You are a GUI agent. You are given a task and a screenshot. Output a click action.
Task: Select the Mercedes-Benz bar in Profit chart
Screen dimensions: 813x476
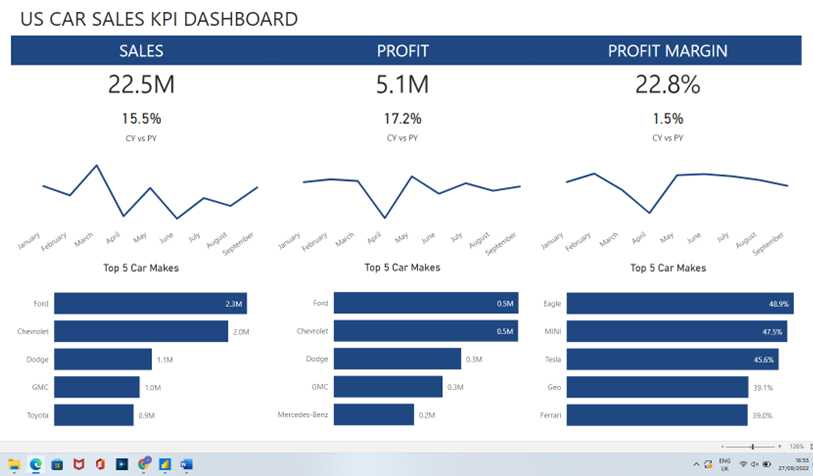coord(374,415)
